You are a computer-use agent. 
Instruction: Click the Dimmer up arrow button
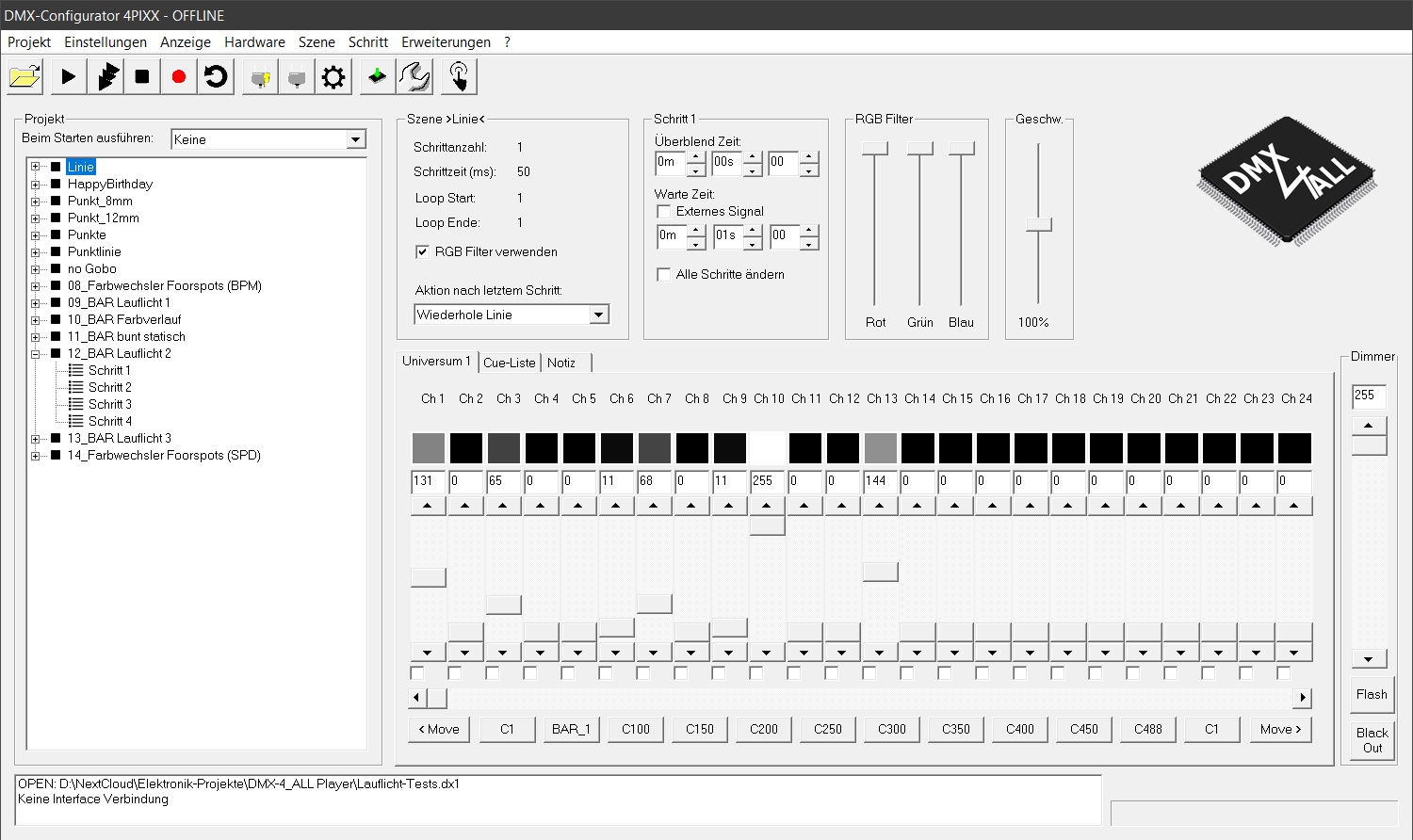1369,426
